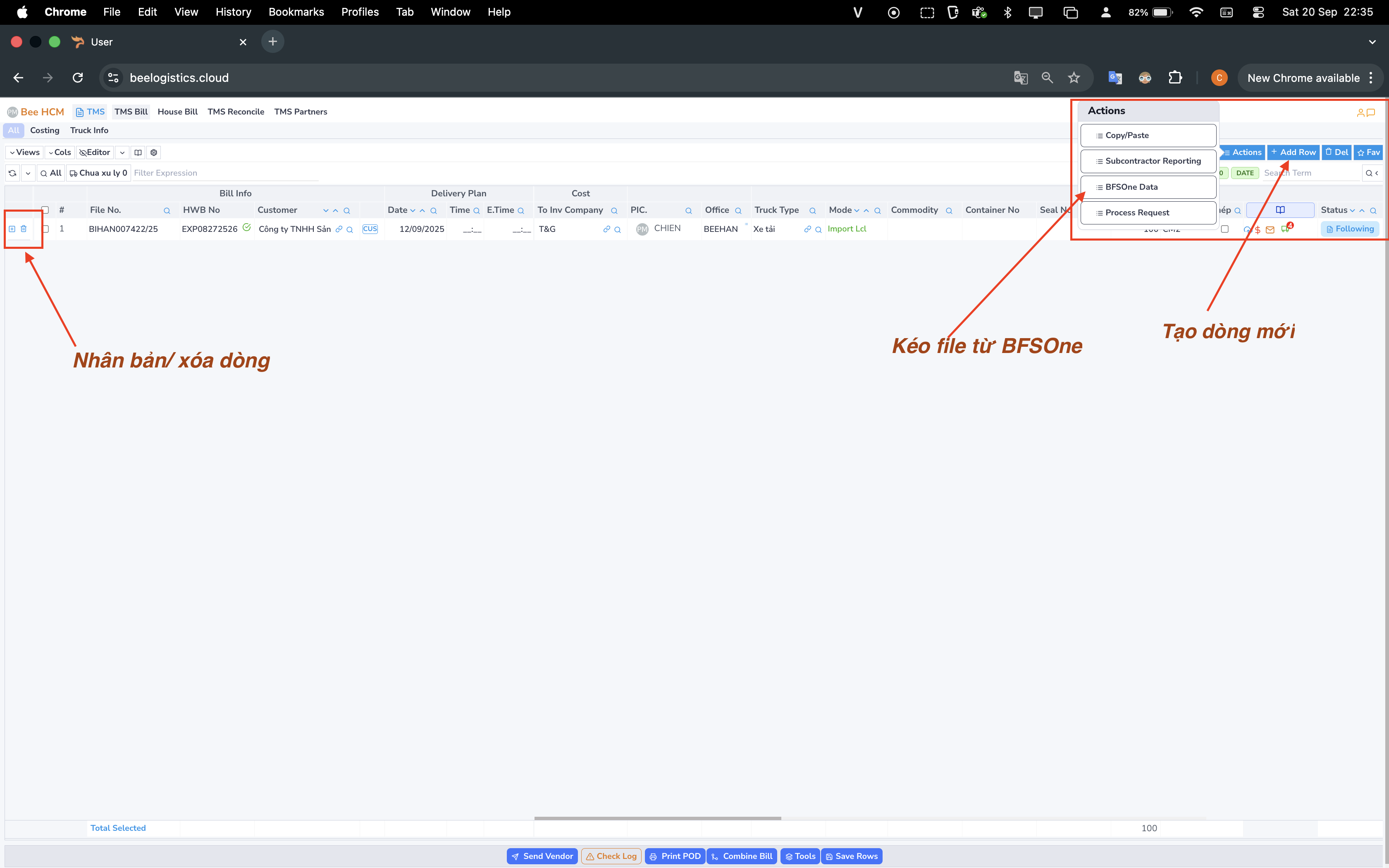Click link icon next to T&G company
This screenshot has width=1389, height=868.
(x=606, y=229)
